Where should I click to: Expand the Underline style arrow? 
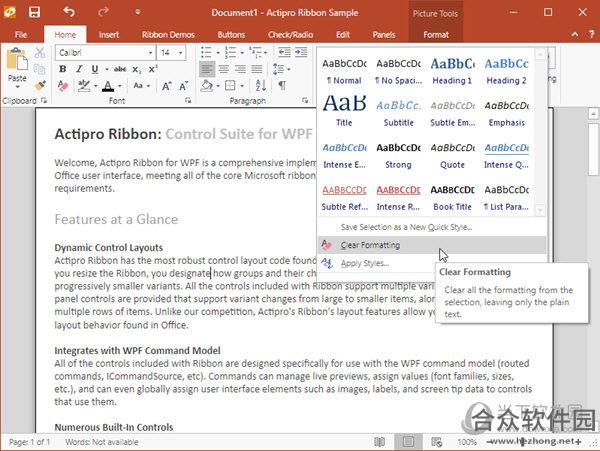click(107, 70)
